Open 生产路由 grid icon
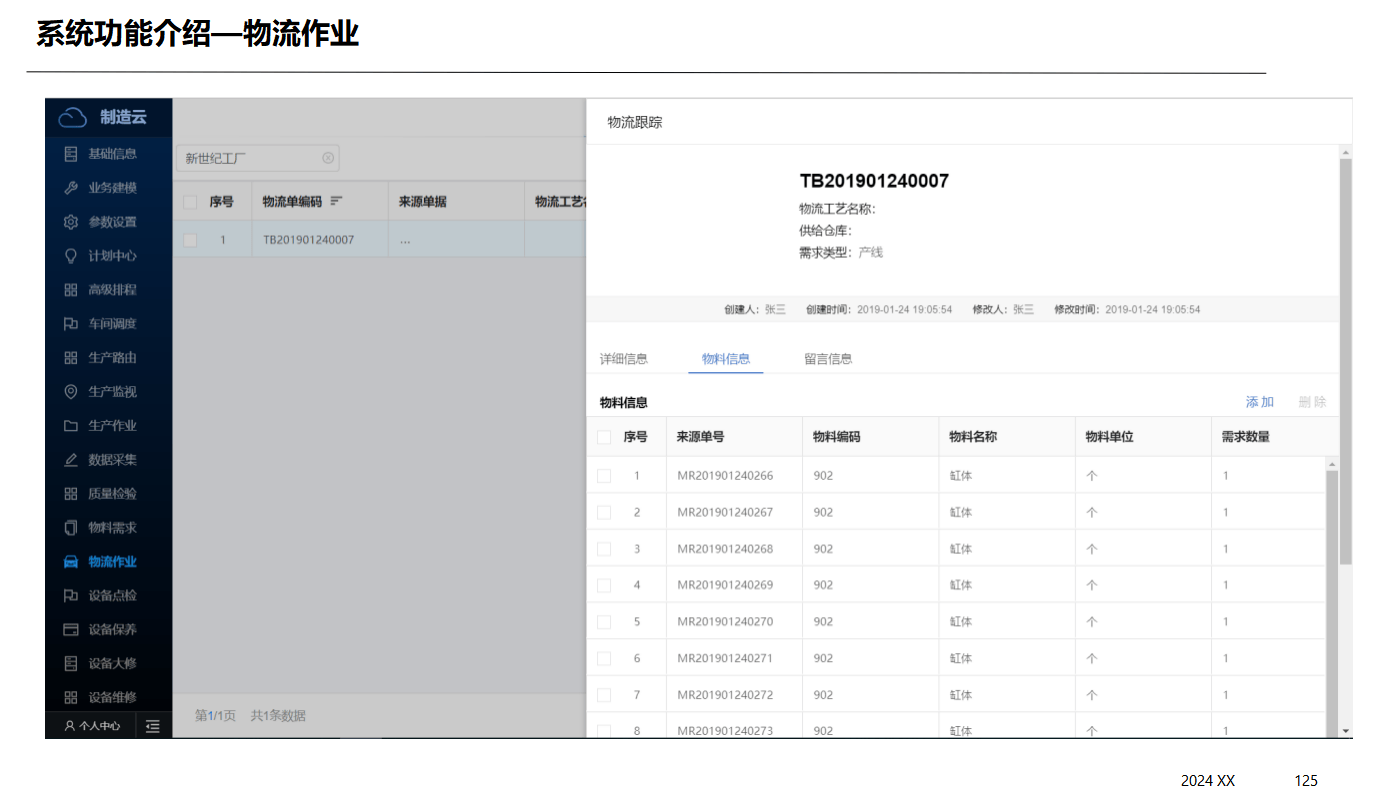1398x793 pixels. 70,358
